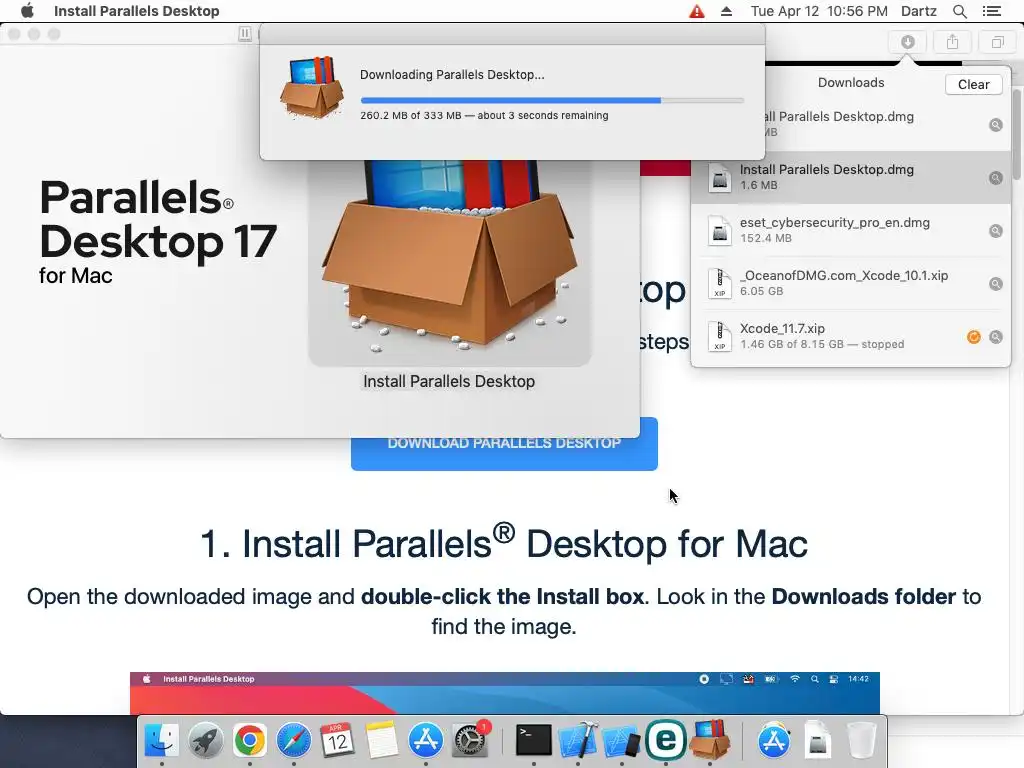Click Parallels installer box icon in Dock

[x=710, y=739]
